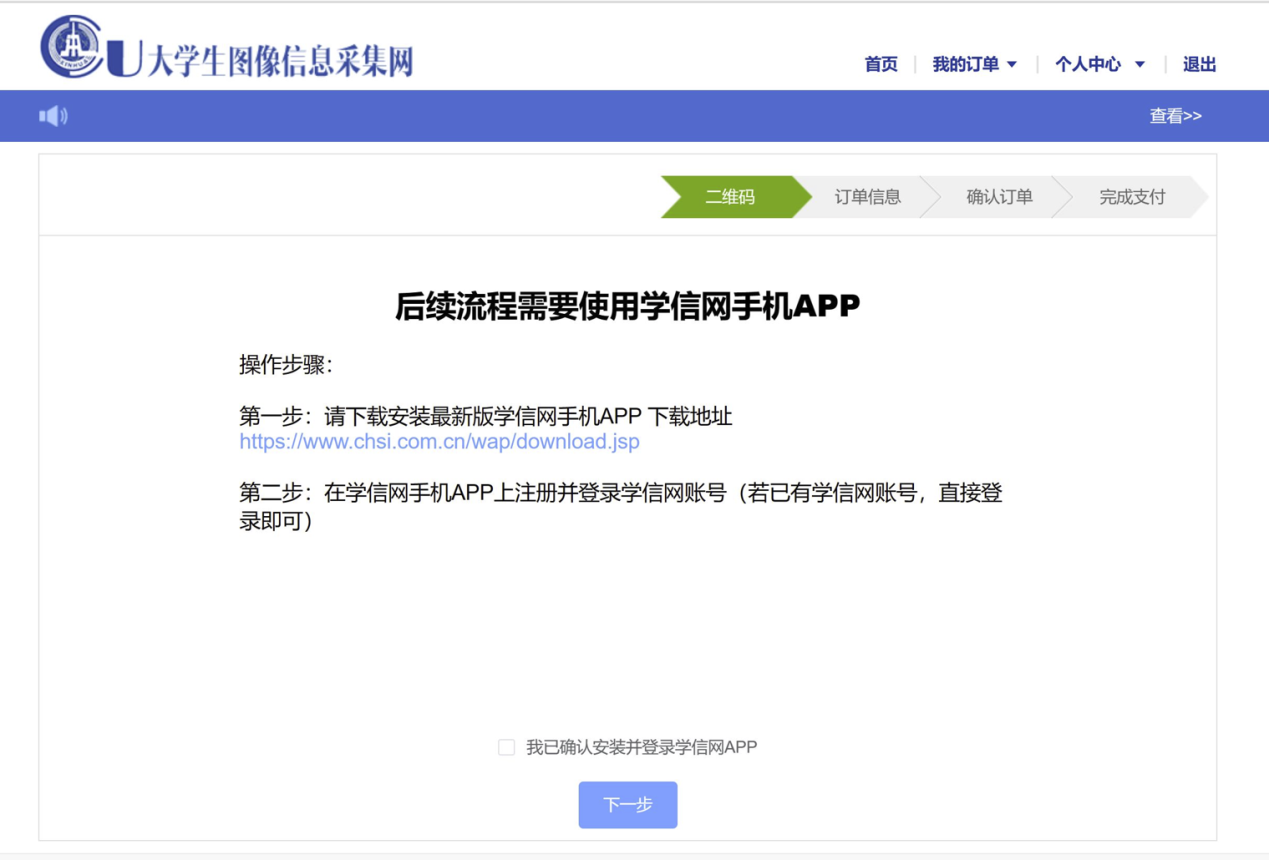Log out via 退出 link
1269x860 pixels.
click(x=1199, y=64)
